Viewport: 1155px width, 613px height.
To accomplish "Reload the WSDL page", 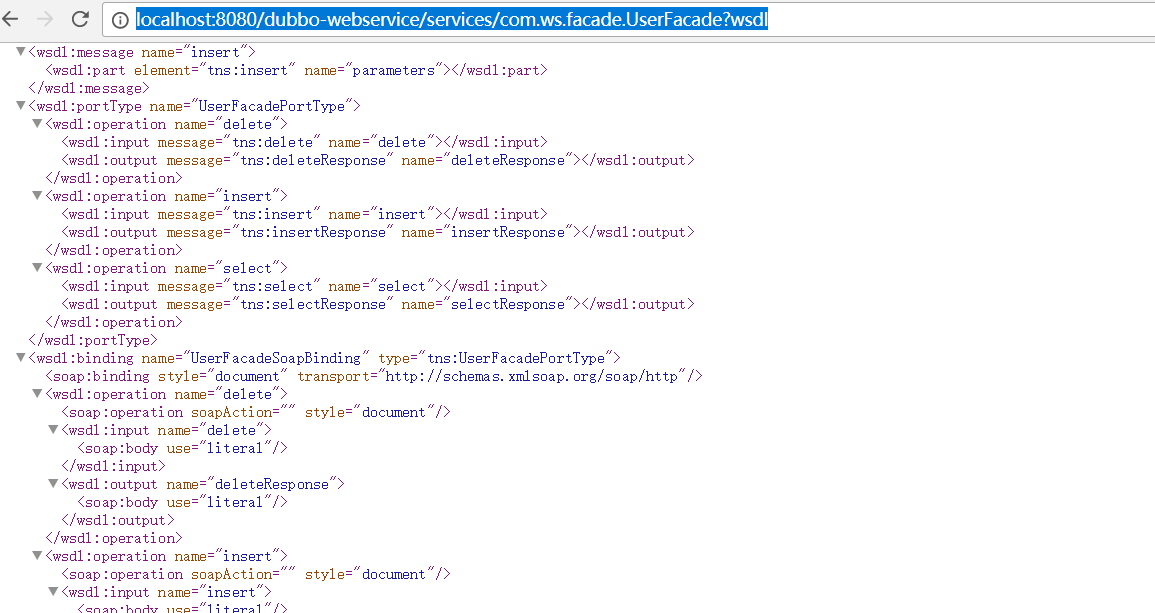I will click(80, 19).
